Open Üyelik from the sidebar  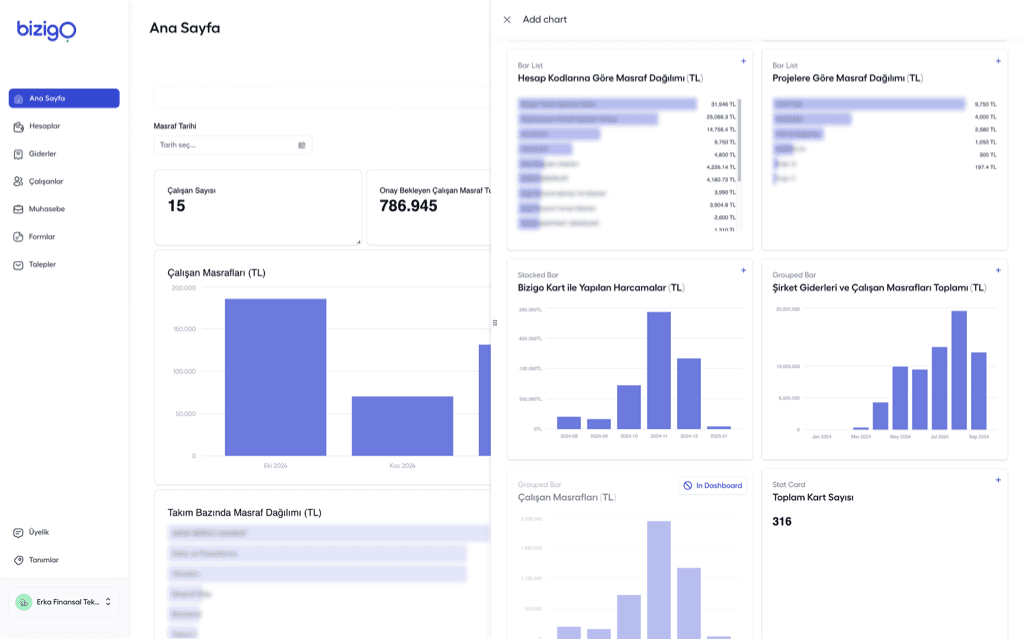pos(36,532)
